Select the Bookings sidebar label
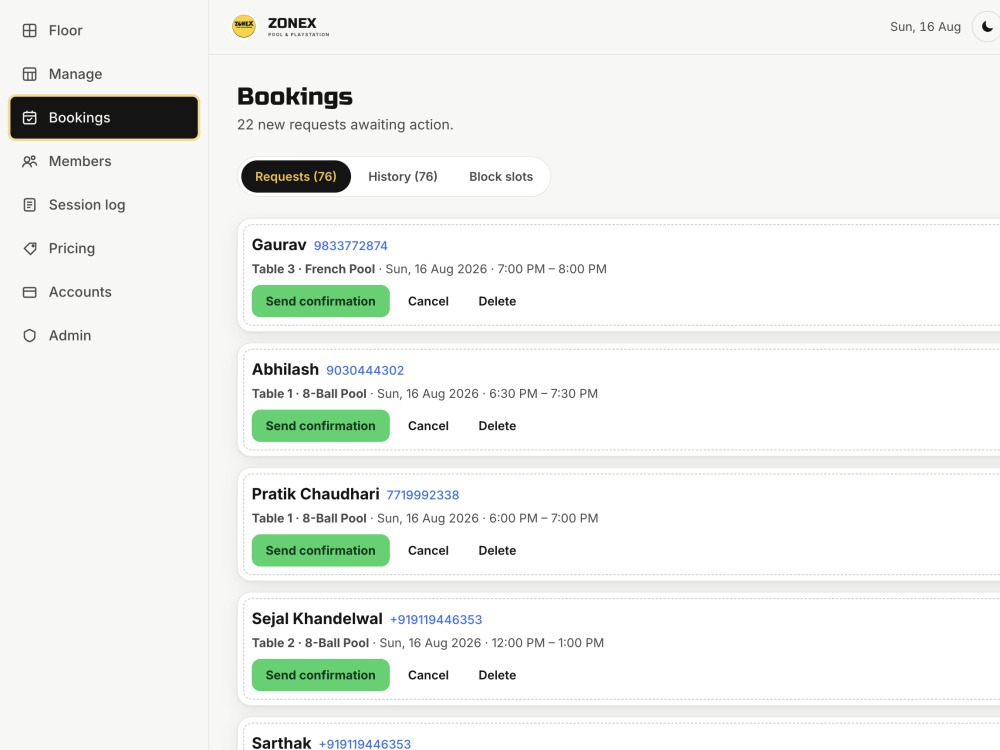Viewport: 1000px width, 750px height. 79,117
